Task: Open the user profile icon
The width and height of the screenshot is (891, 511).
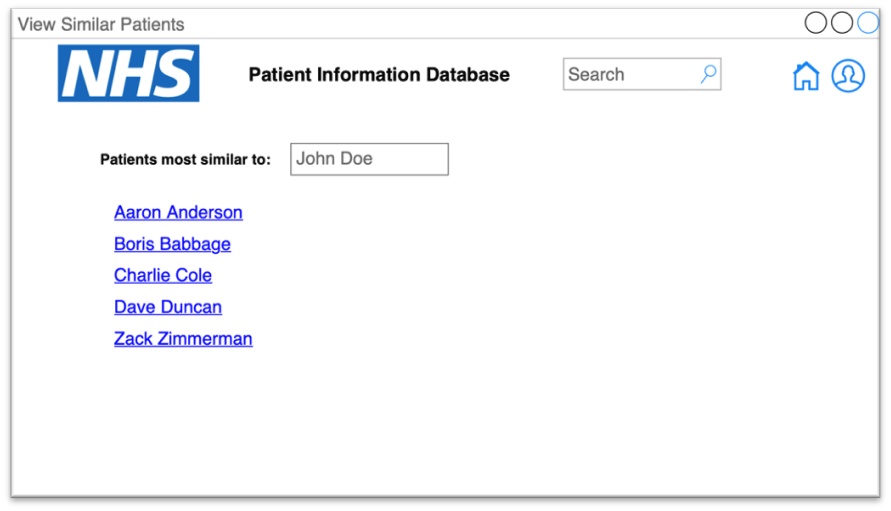Action: (x=848, y=76)
